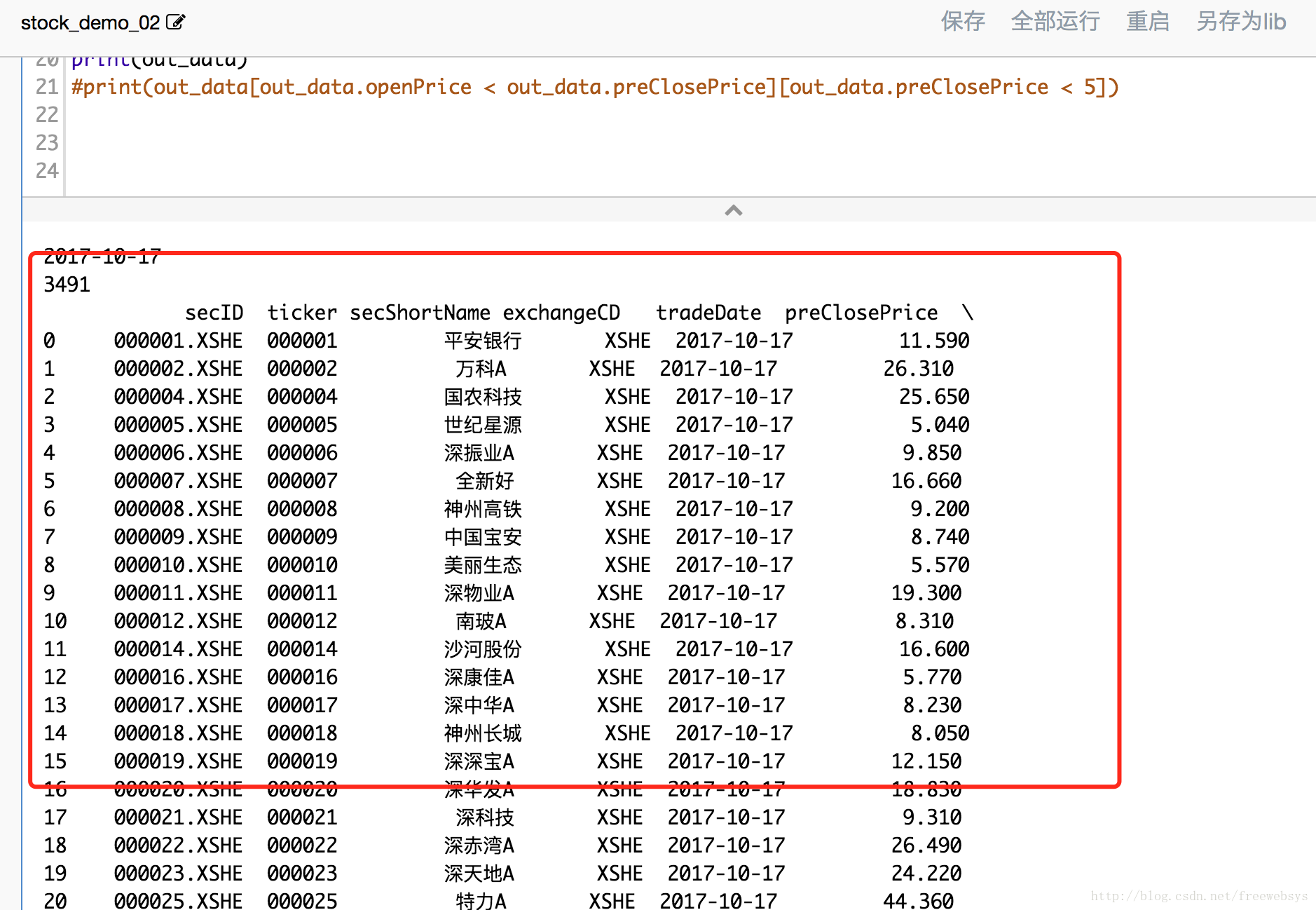1316x910 pixels.
Task: Click price value 26.310
Action: click(919, 369)
